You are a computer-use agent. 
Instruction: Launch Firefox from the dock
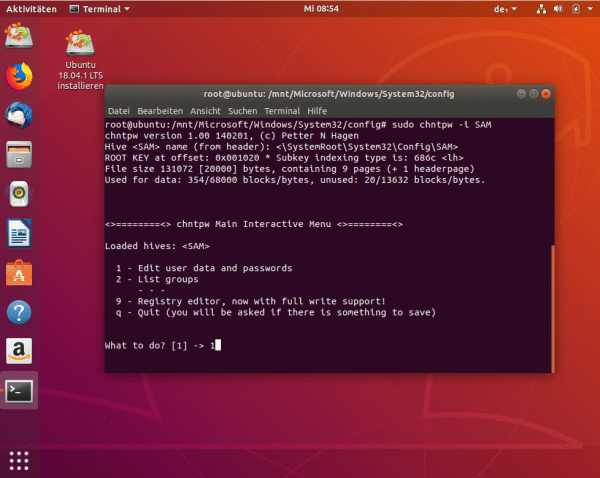coord(19,77)
